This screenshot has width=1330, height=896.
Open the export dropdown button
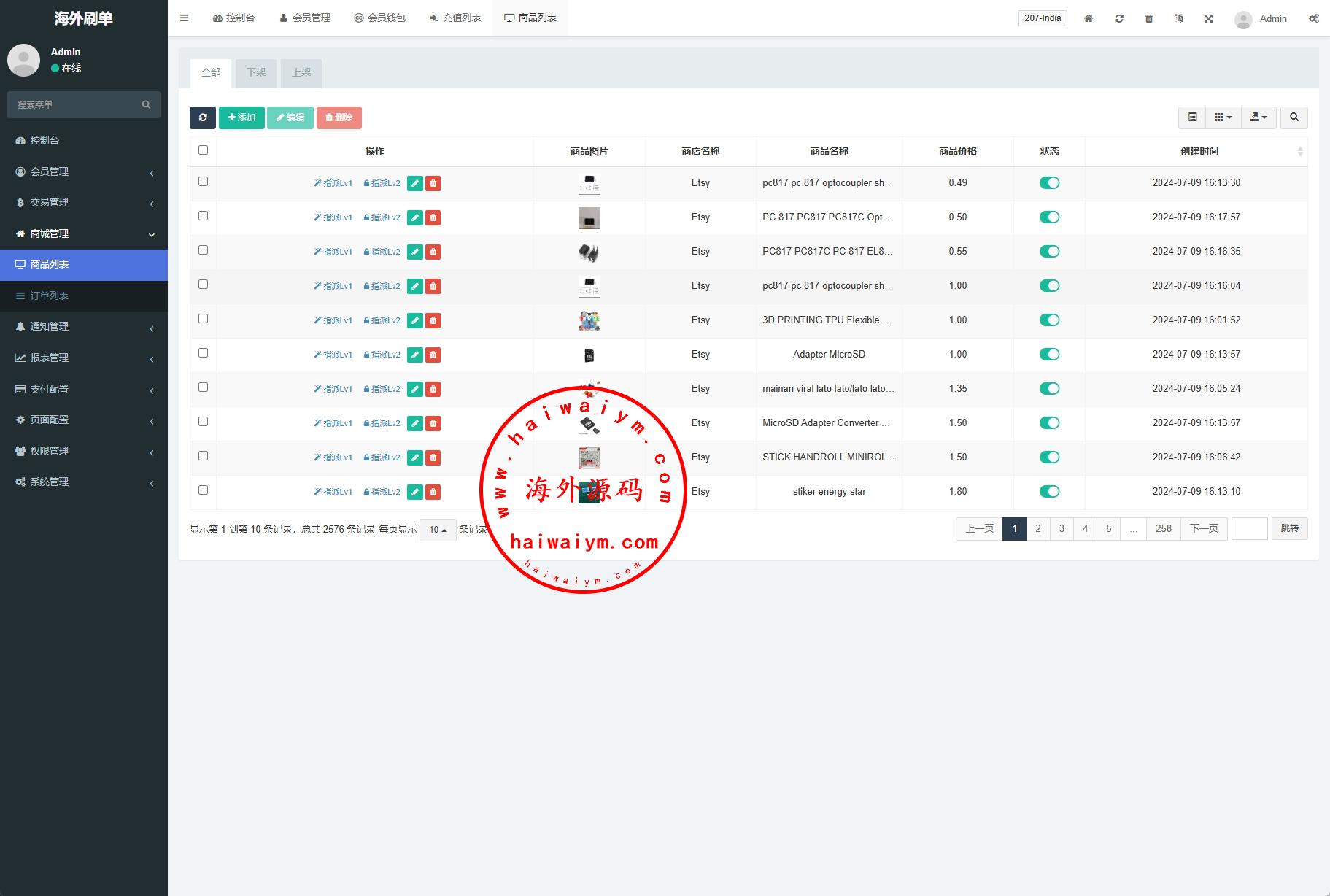(x=1258, y=117)
